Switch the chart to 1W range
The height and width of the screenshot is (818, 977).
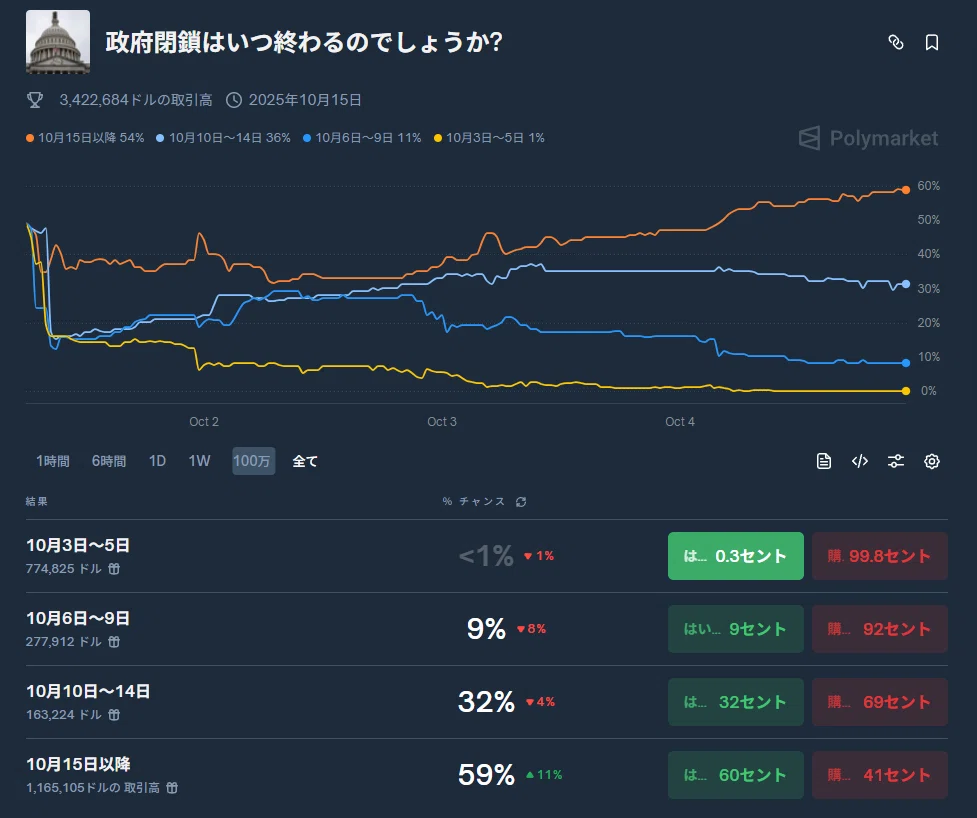coord(199,461)
